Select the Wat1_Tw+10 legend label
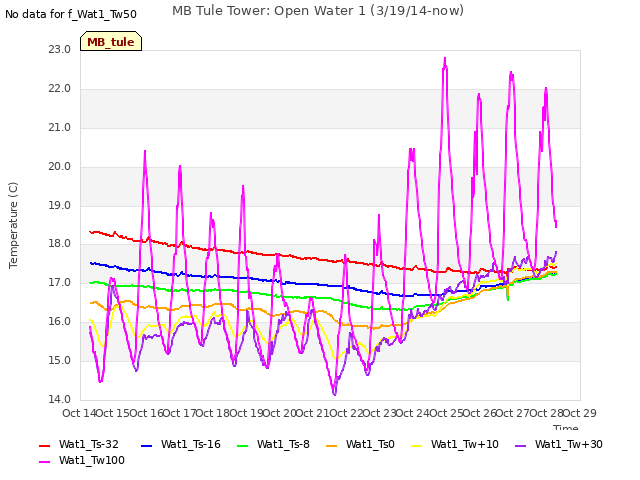640x480 pixels. point(465,444)
